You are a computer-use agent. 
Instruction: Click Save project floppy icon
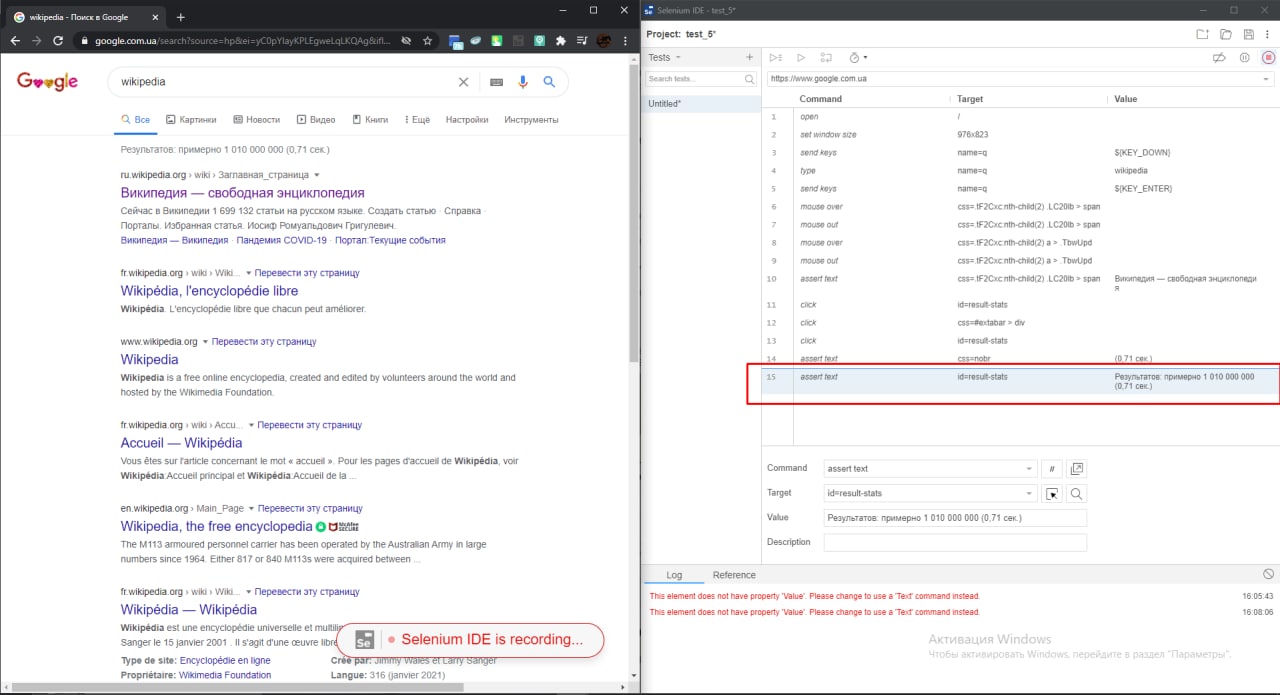[x=1247, y=34]
